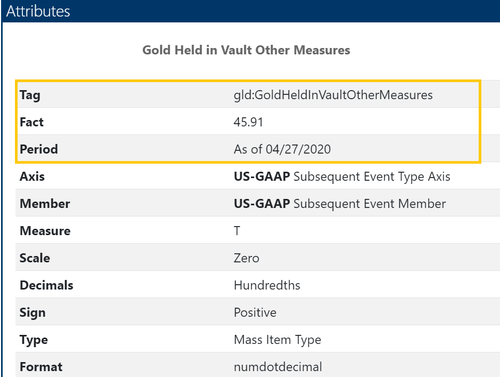Select the scale value 'Zero'
The image size is (500, 377).
point(246,258)
